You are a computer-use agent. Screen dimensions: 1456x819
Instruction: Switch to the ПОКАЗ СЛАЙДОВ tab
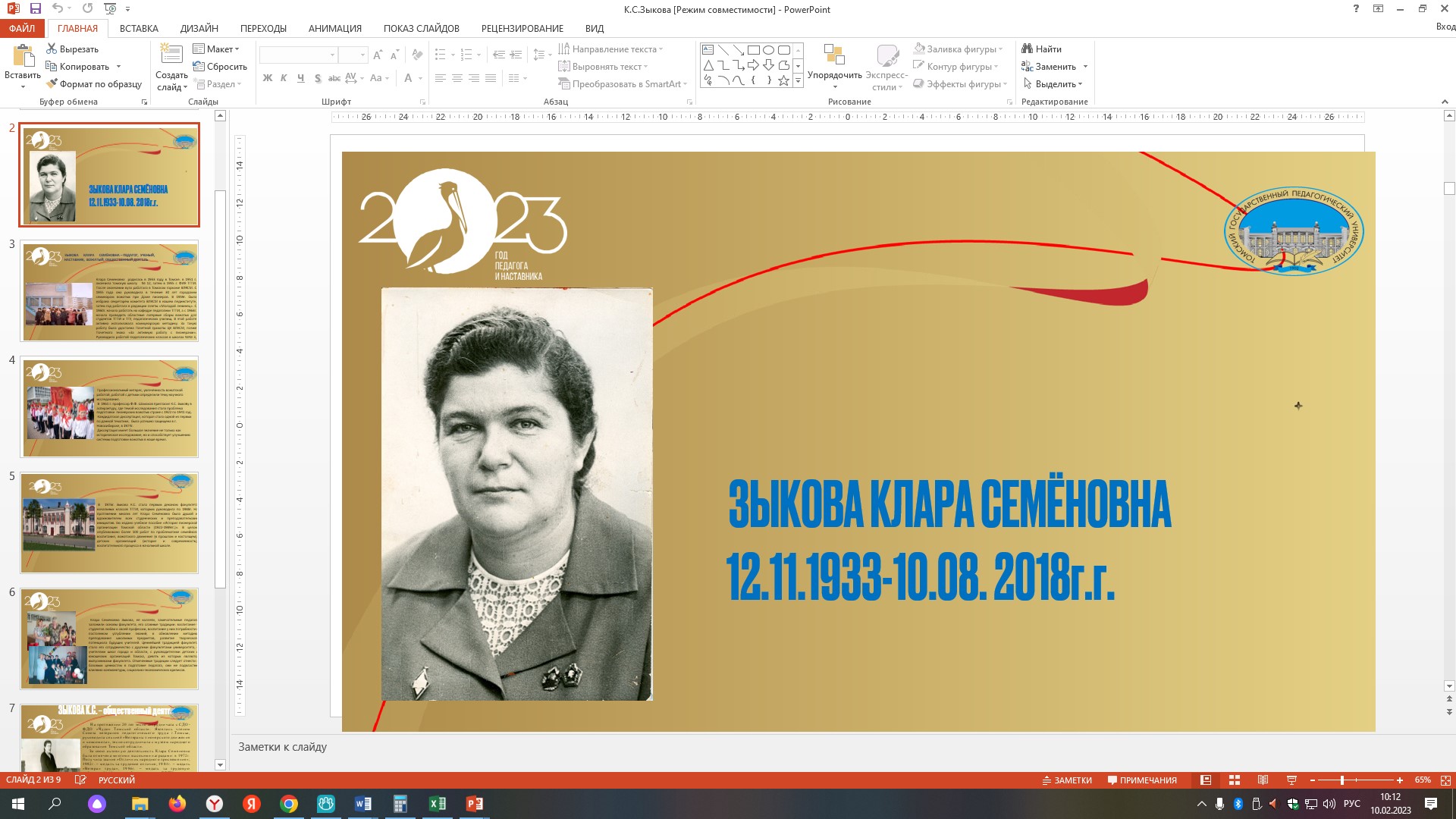(422, 28)
